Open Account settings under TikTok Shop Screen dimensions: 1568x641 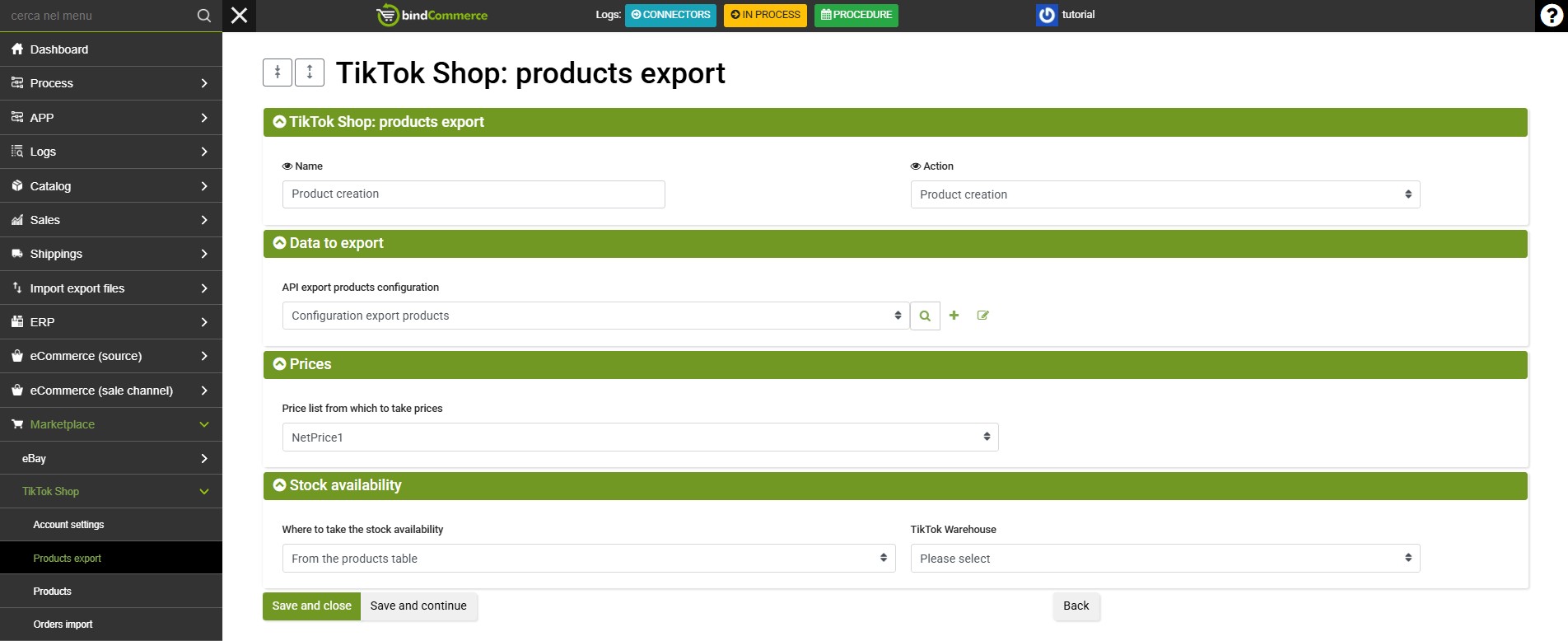coord(111,525)
